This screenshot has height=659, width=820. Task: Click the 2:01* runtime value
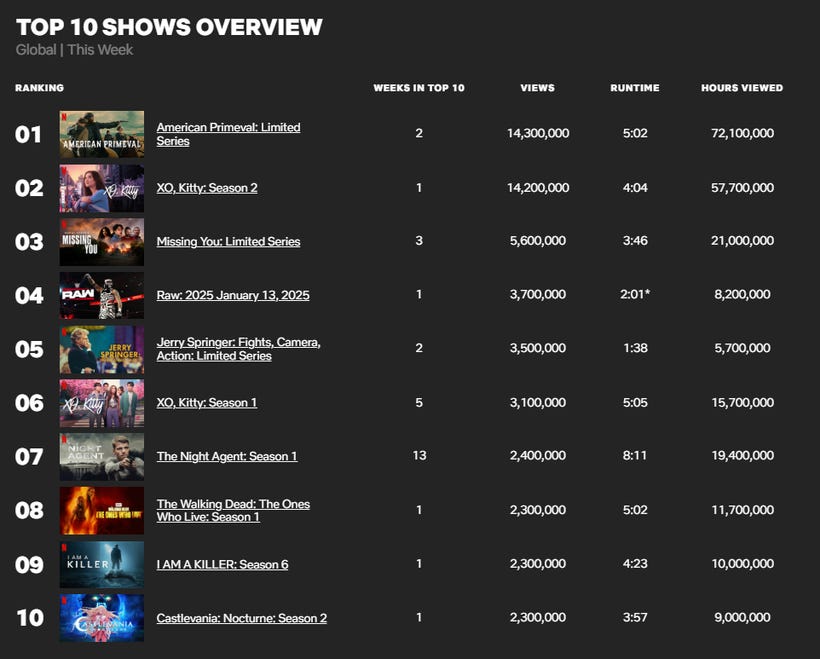635,294
